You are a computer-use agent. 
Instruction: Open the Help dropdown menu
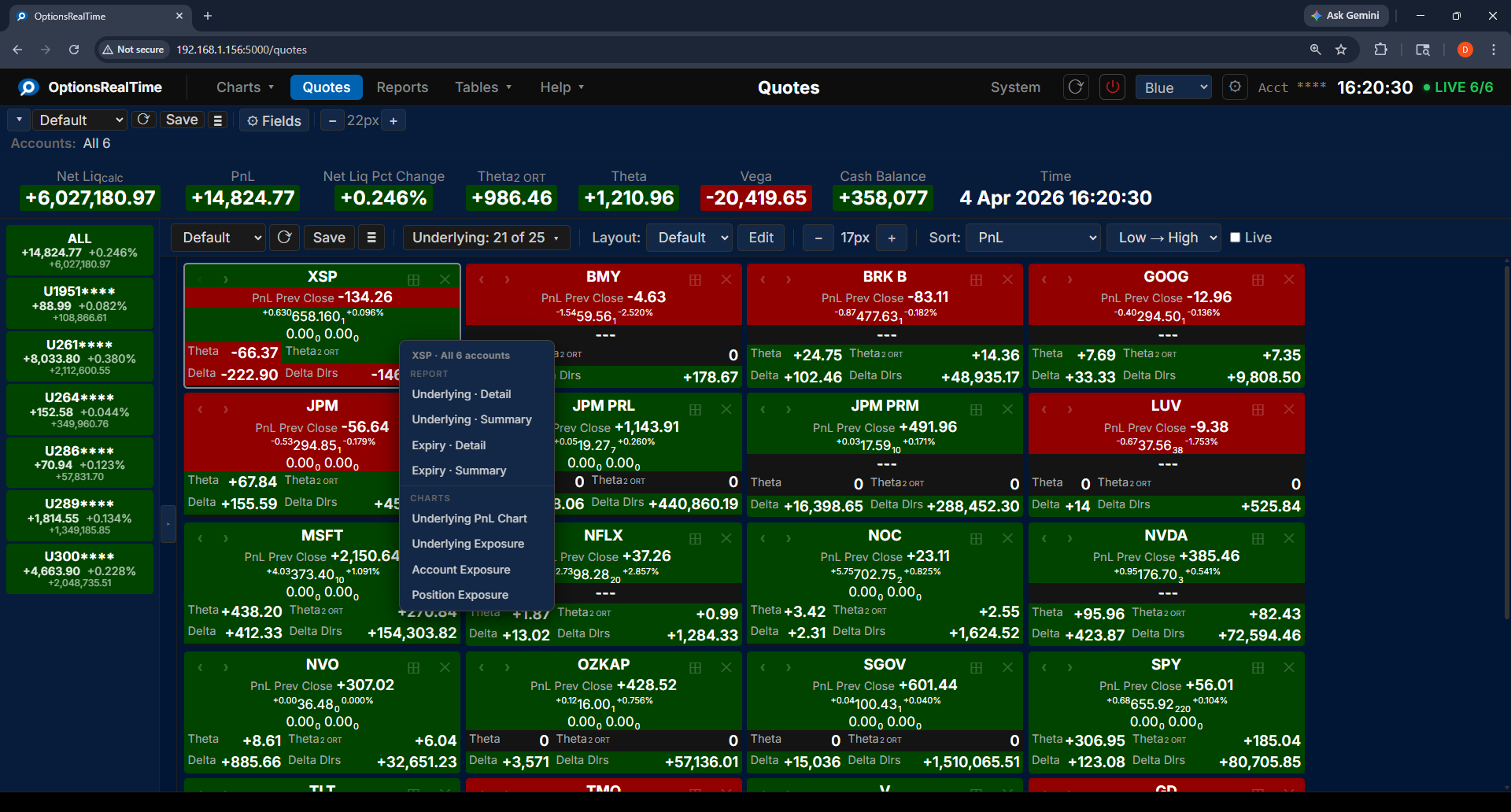point(562,87)
